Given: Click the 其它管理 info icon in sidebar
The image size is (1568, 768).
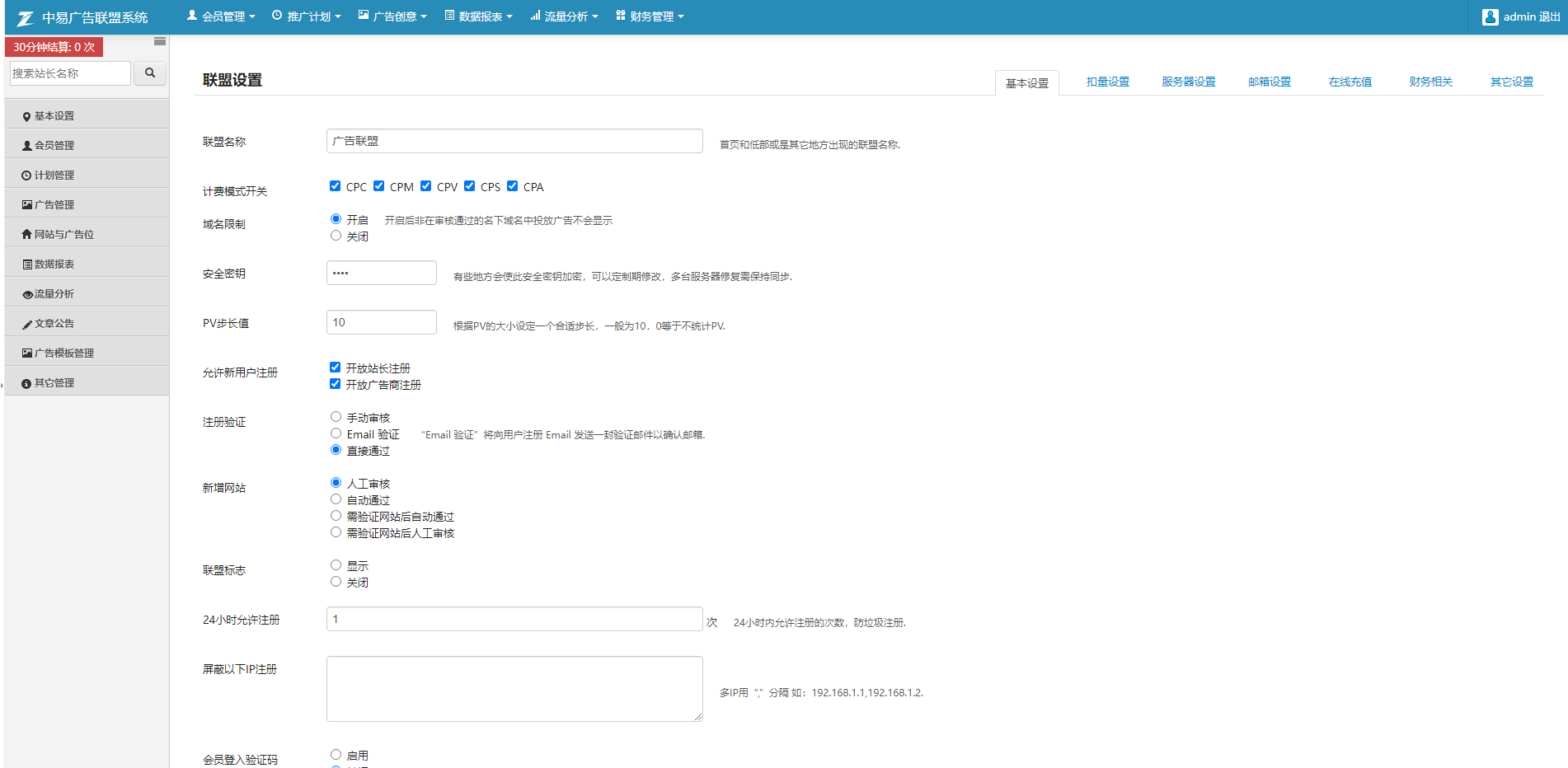Looking at the screenshot, I should pos(26,383).
